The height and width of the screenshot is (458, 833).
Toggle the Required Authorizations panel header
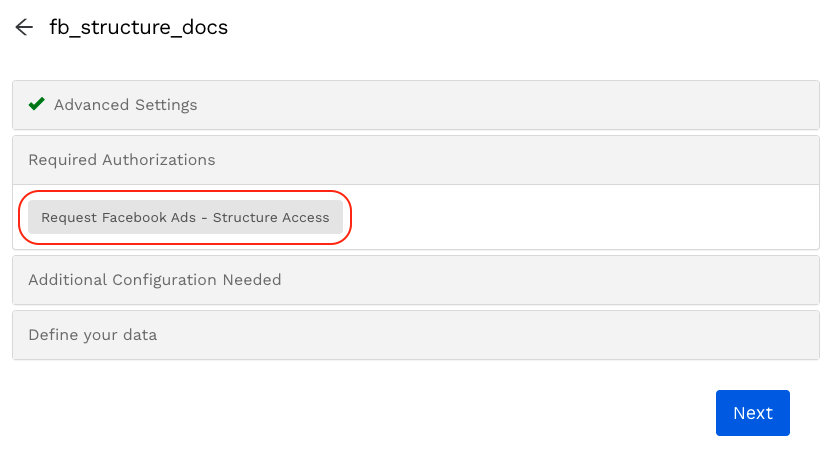pyautogui.click(x=415, y=160)
